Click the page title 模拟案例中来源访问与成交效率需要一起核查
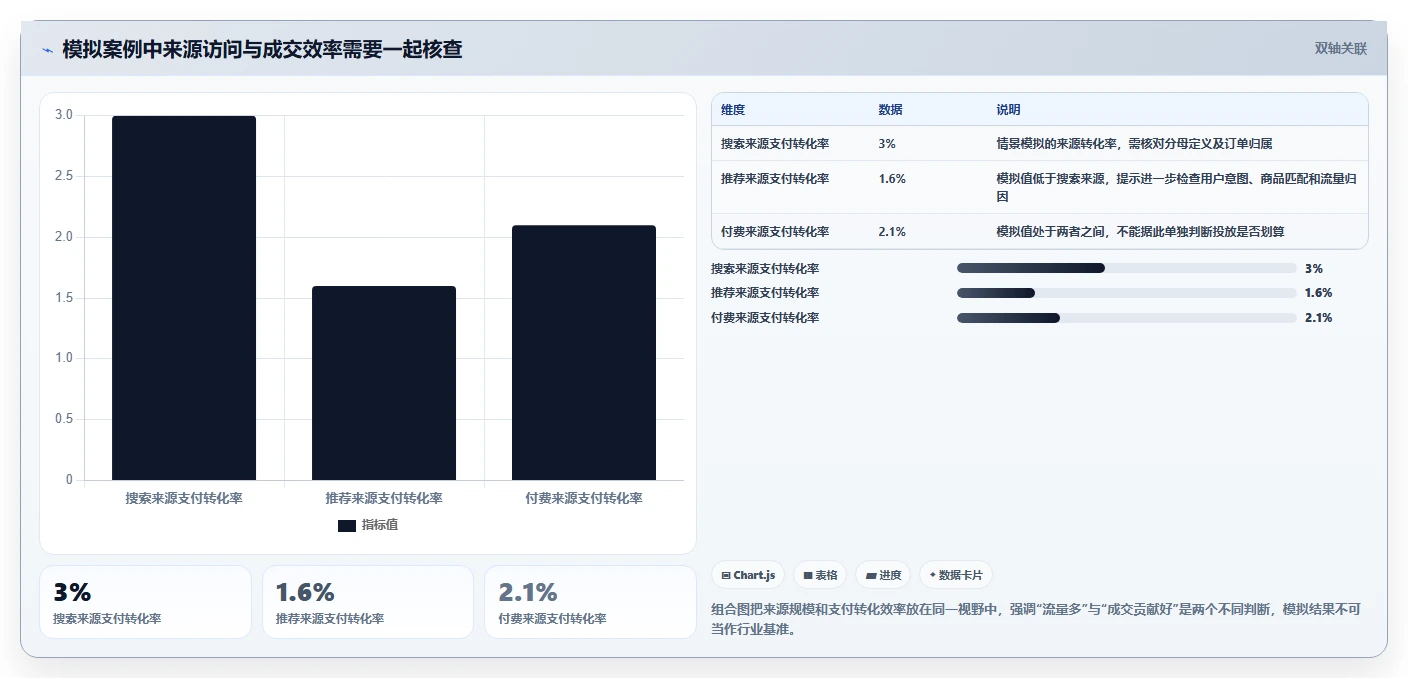The image size is (1408, 678). [x=262, y=49]
